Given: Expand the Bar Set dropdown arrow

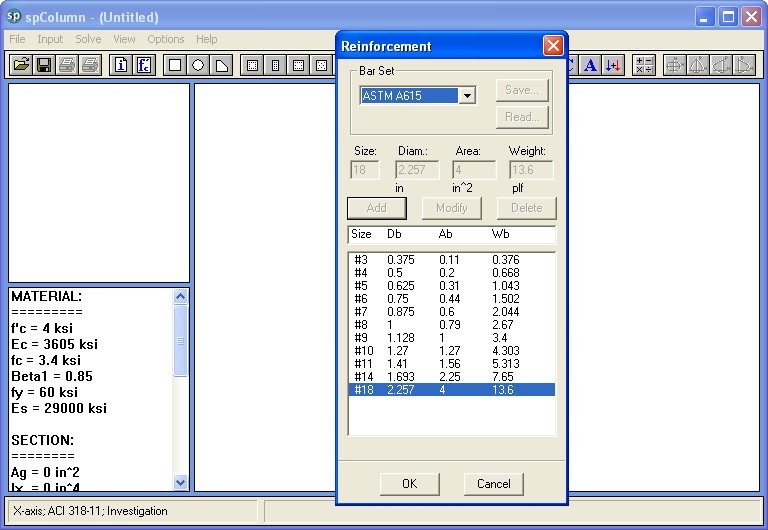Looking at the screenshot, I should (x=467, y=96).
